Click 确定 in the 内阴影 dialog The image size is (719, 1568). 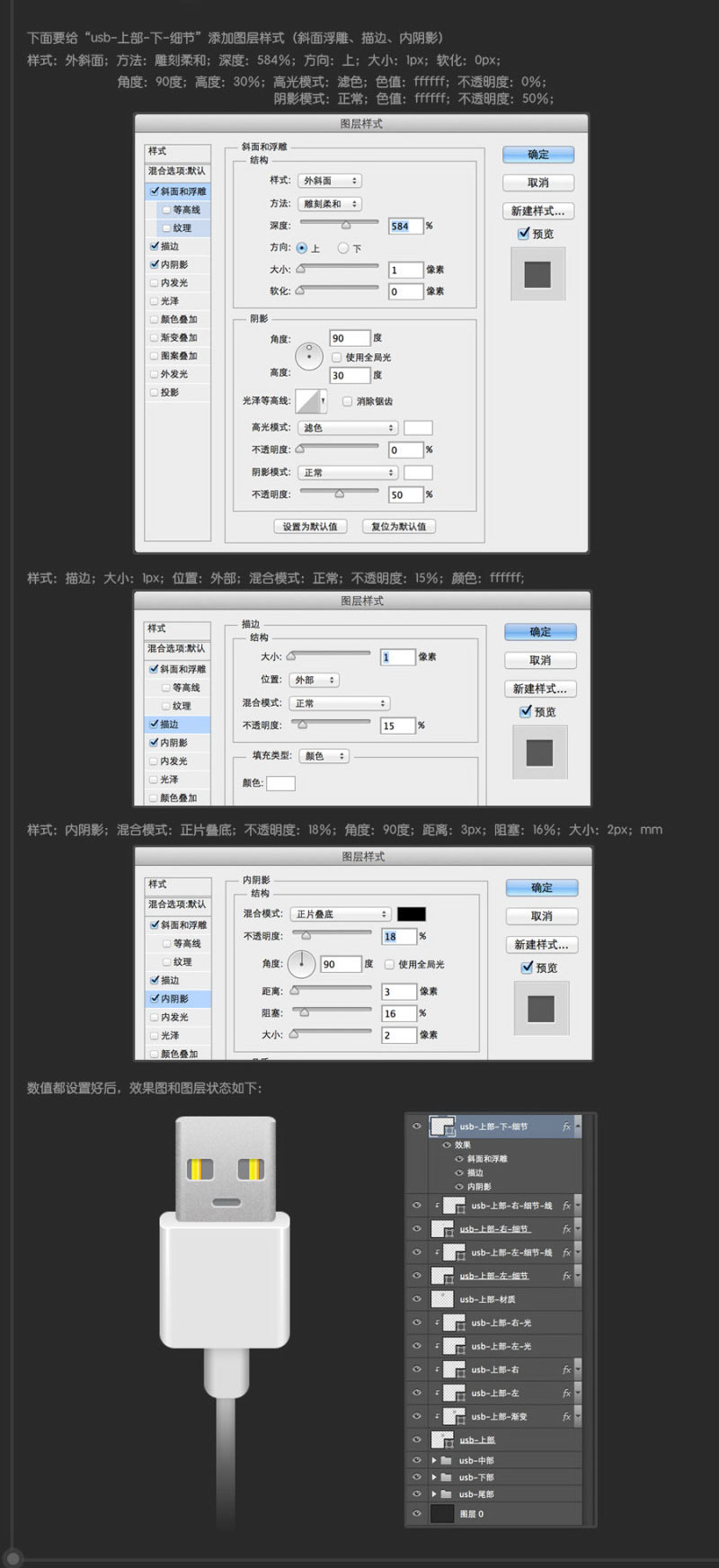point(541,887)
